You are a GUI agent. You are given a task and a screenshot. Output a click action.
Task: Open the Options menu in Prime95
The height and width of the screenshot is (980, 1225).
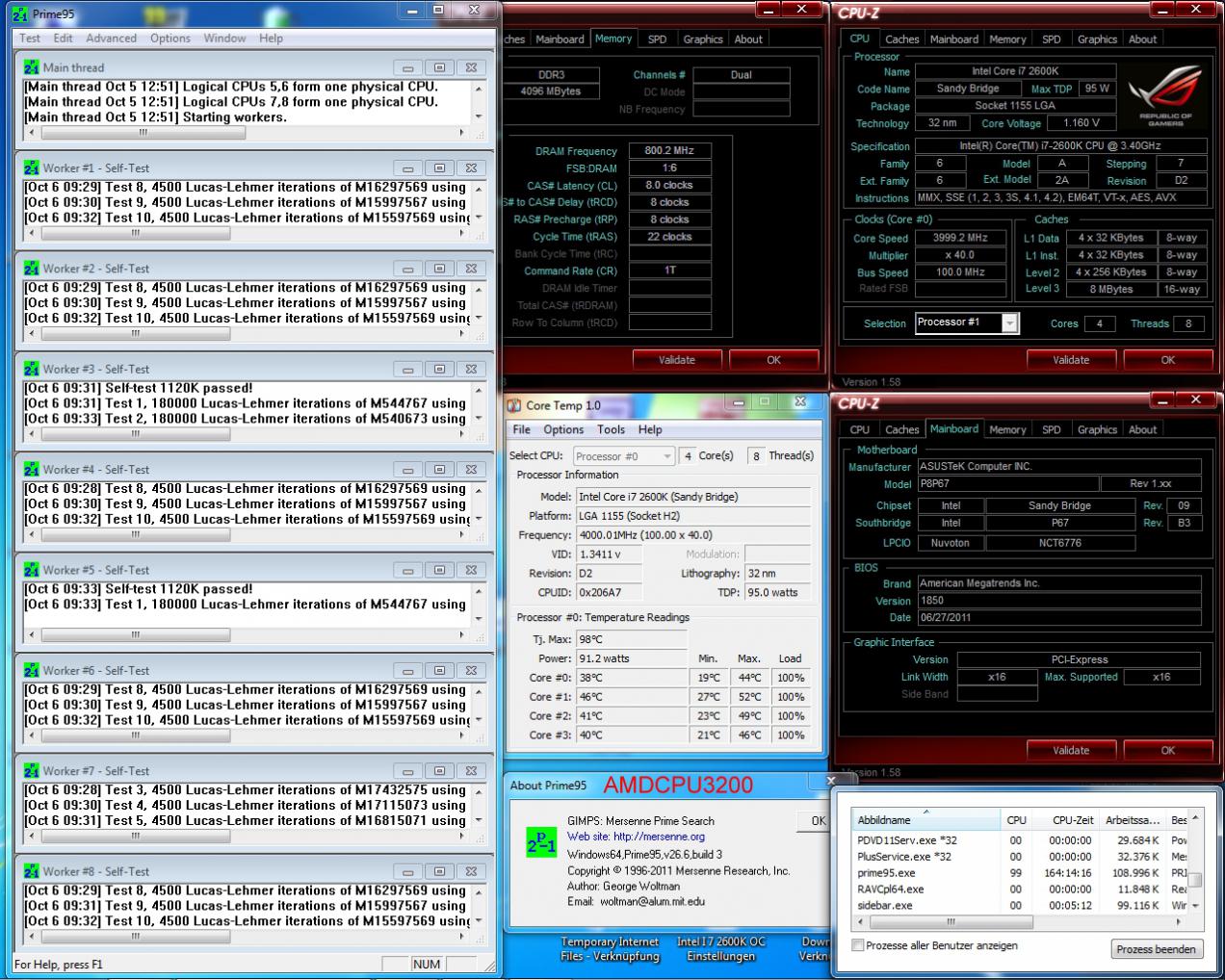pyautogui.click(x=169, y=39)
